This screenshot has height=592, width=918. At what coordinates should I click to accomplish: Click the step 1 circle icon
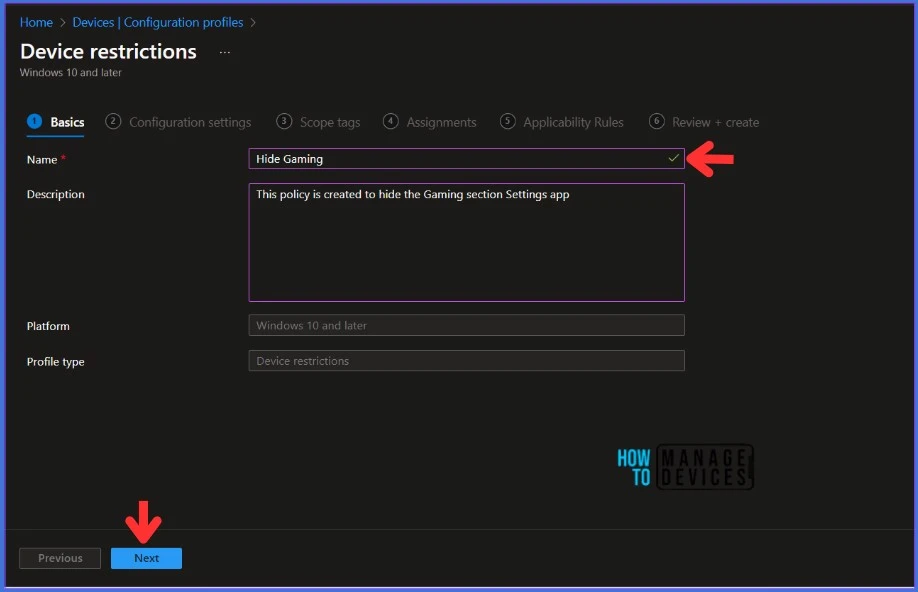pyautogui.click(x=35, y=121)
